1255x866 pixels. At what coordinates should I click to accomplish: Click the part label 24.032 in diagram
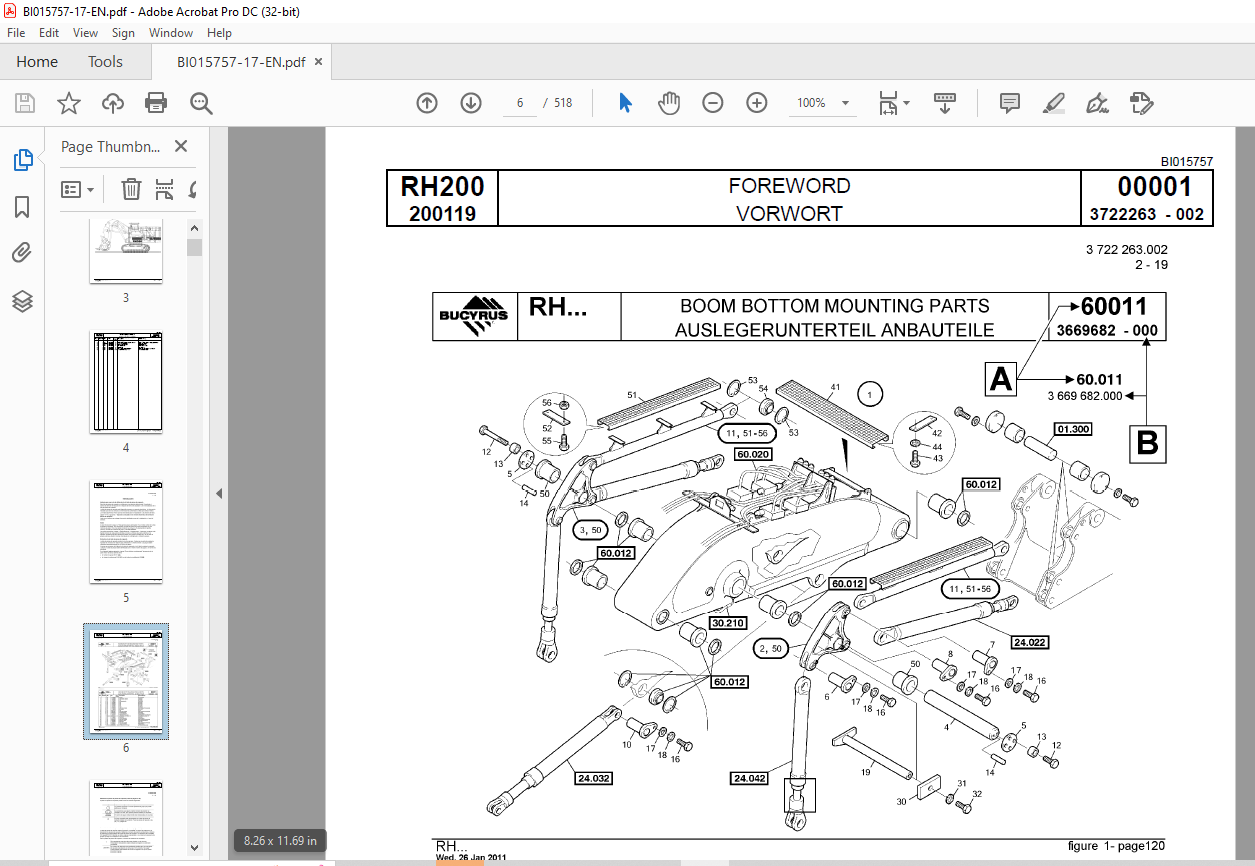(593, 778)
